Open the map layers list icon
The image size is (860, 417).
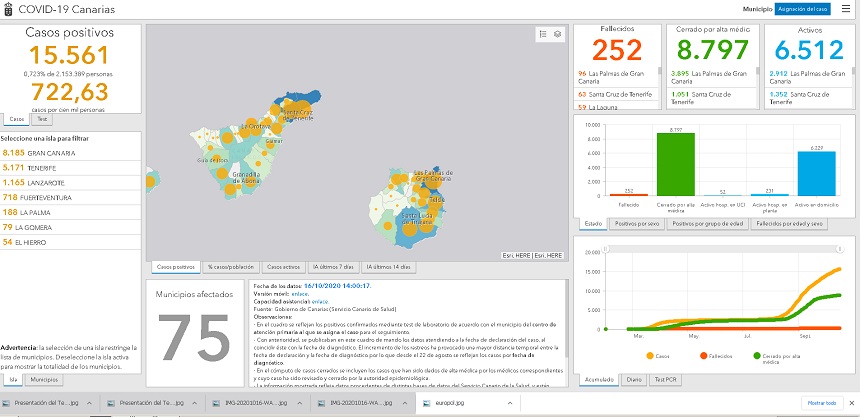point(557,34)
